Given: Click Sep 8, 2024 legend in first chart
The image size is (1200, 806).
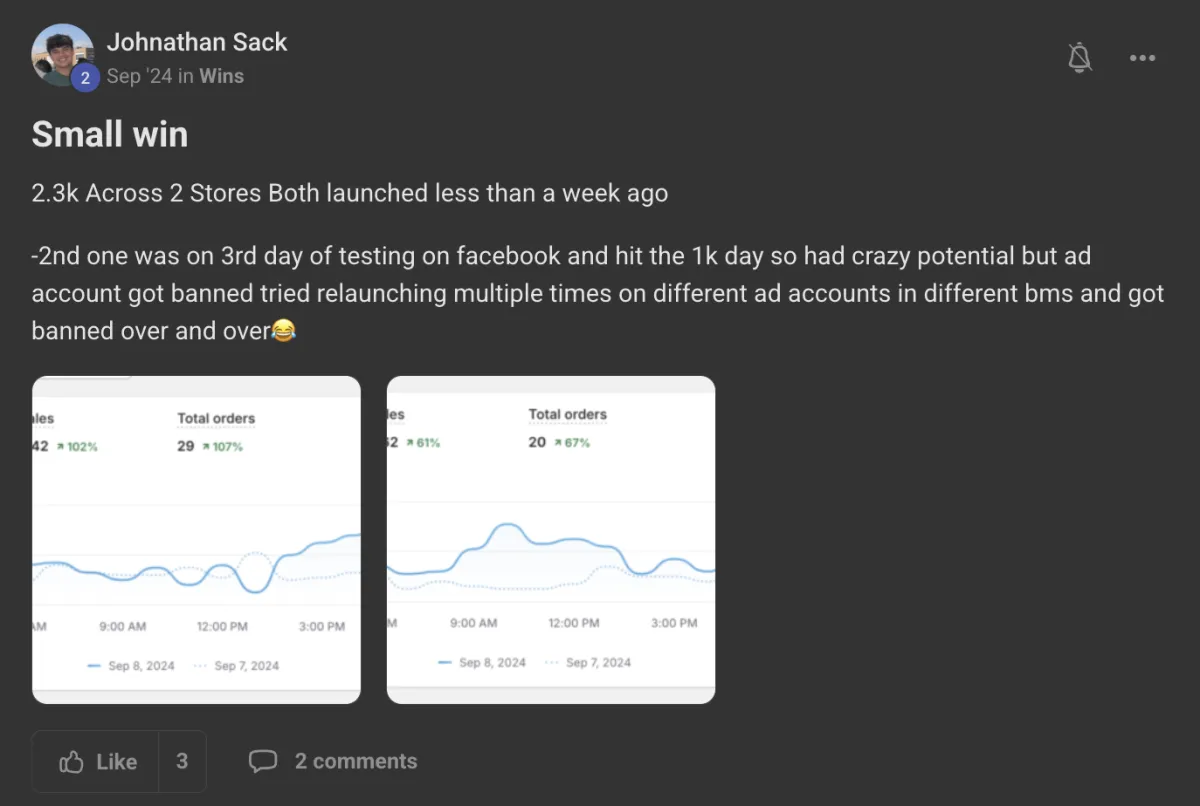Looking at the screenshot, I should click(x=130, y=665).
